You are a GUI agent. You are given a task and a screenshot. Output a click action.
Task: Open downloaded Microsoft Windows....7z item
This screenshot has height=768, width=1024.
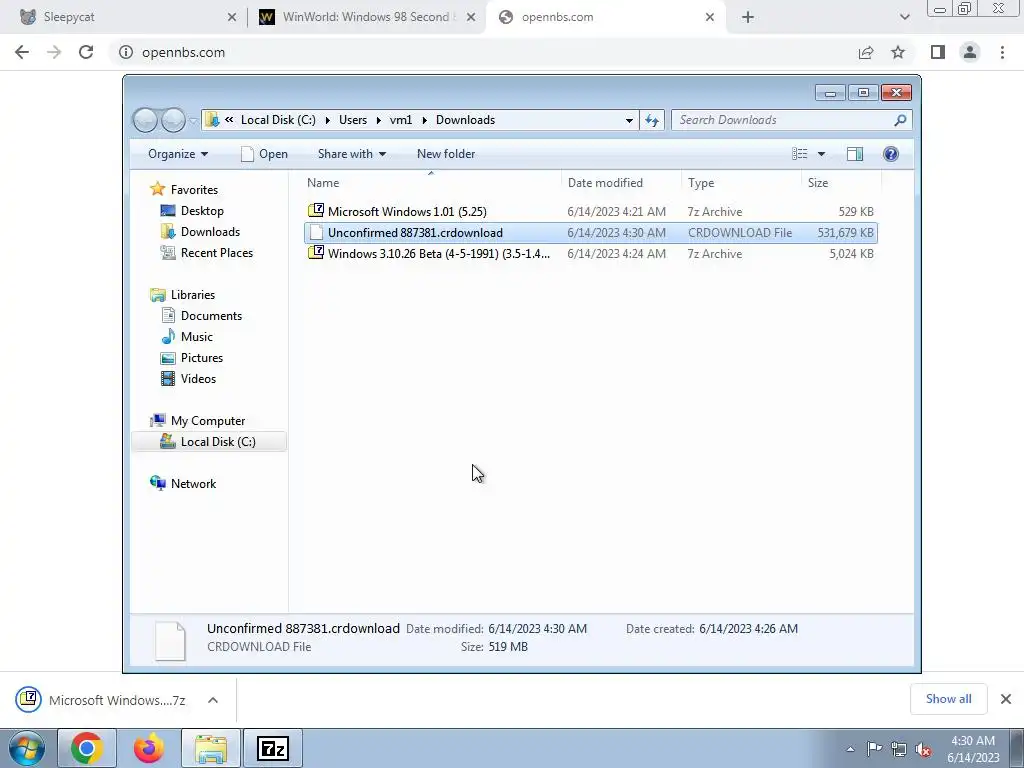coord(102,700)
